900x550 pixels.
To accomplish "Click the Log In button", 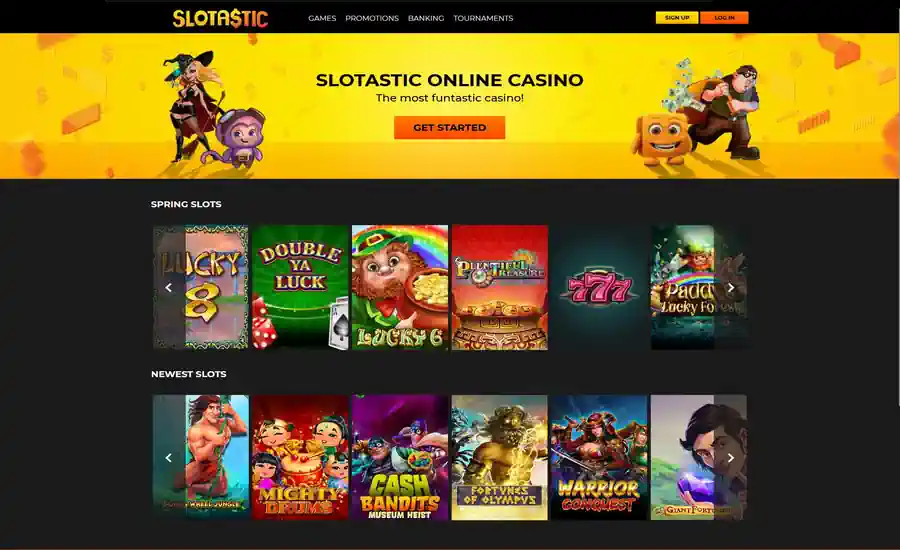I will (724, 18).
